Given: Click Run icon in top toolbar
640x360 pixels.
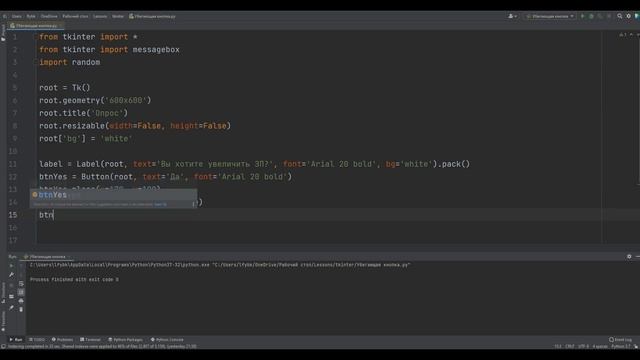Looking at the screenshot, I should click(582, 16).
